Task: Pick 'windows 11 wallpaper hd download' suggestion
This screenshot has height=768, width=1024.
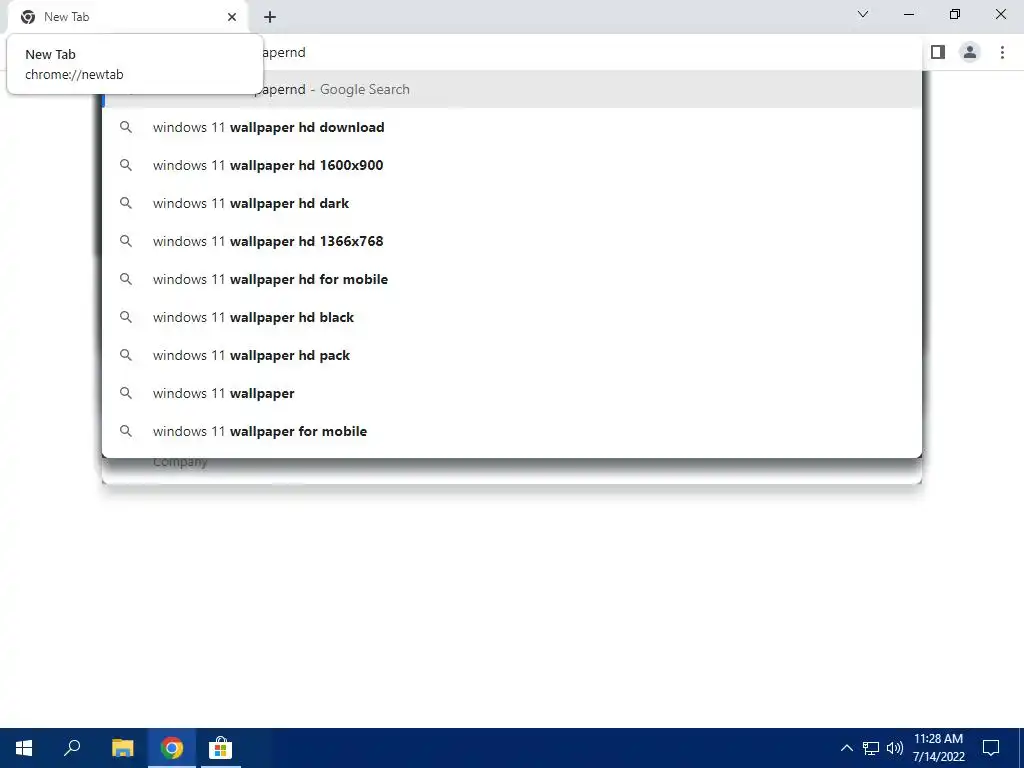Action: point(512,127)
